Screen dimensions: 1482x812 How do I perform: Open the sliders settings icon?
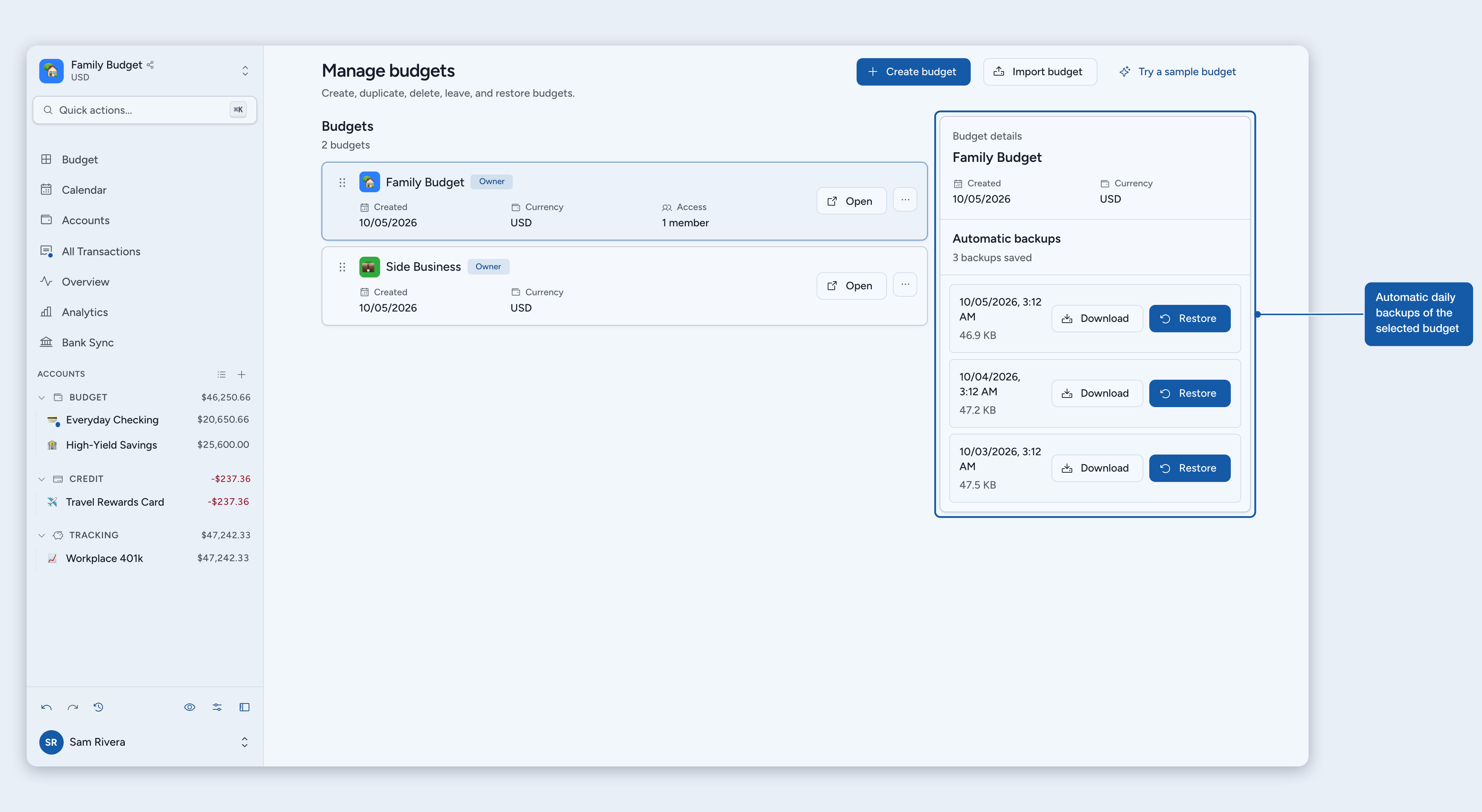217,707
